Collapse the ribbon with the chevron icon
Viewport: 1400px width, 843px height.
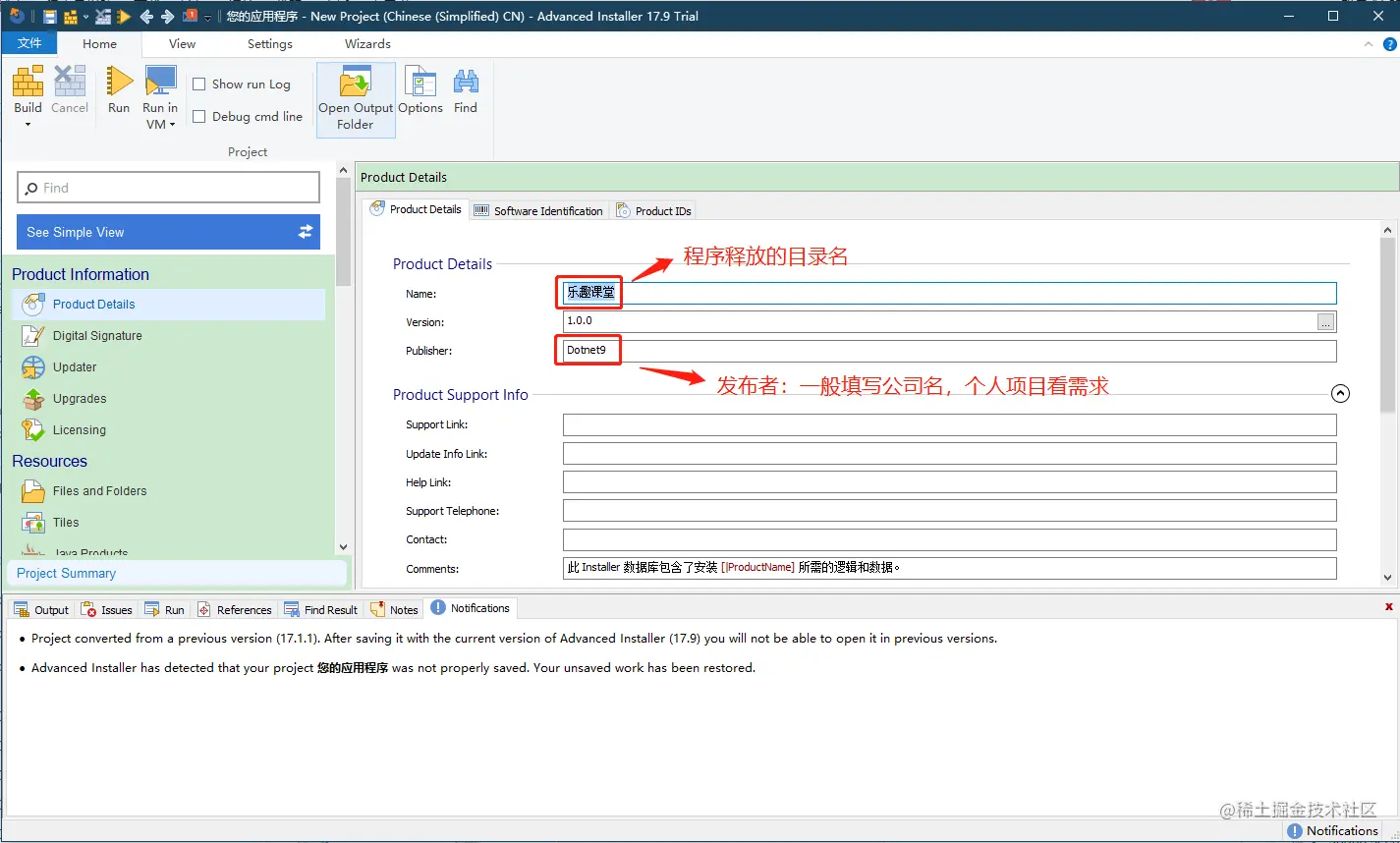(1369, 44)
